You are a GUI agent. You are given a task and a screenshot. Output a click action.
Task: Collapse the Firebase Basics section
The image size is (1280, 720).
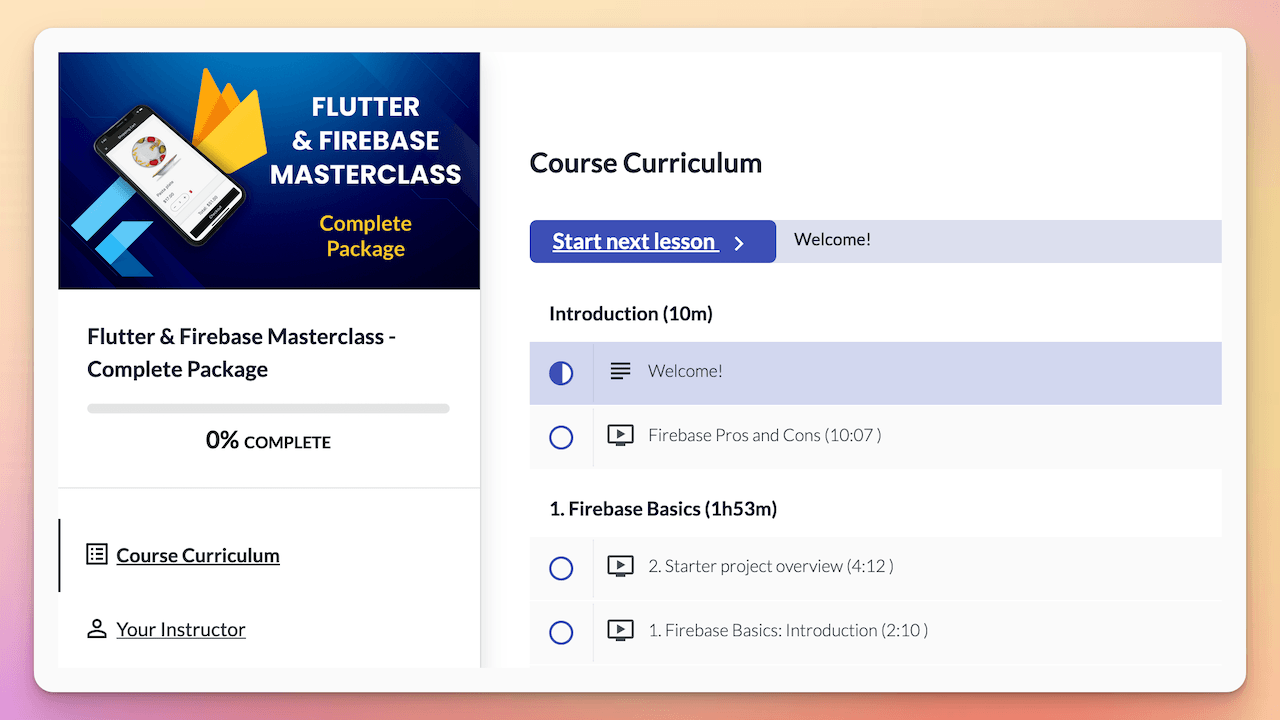[649, 508]
